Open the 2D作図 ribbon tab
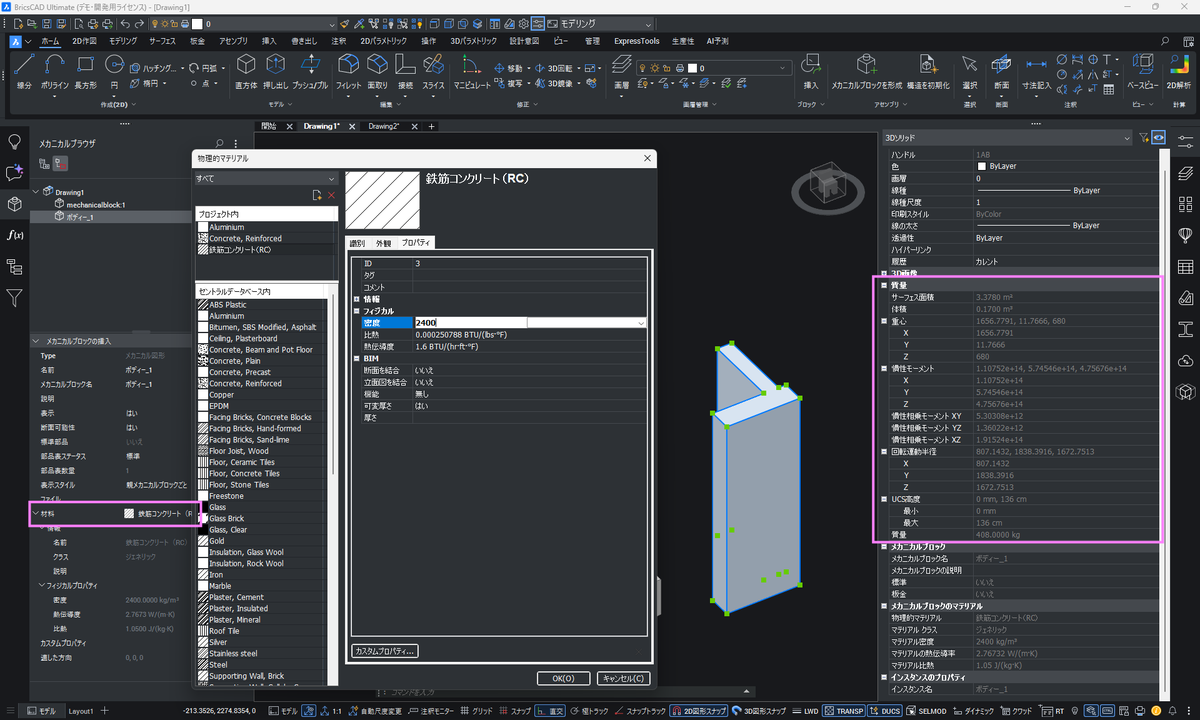 (x=85, y=41)
